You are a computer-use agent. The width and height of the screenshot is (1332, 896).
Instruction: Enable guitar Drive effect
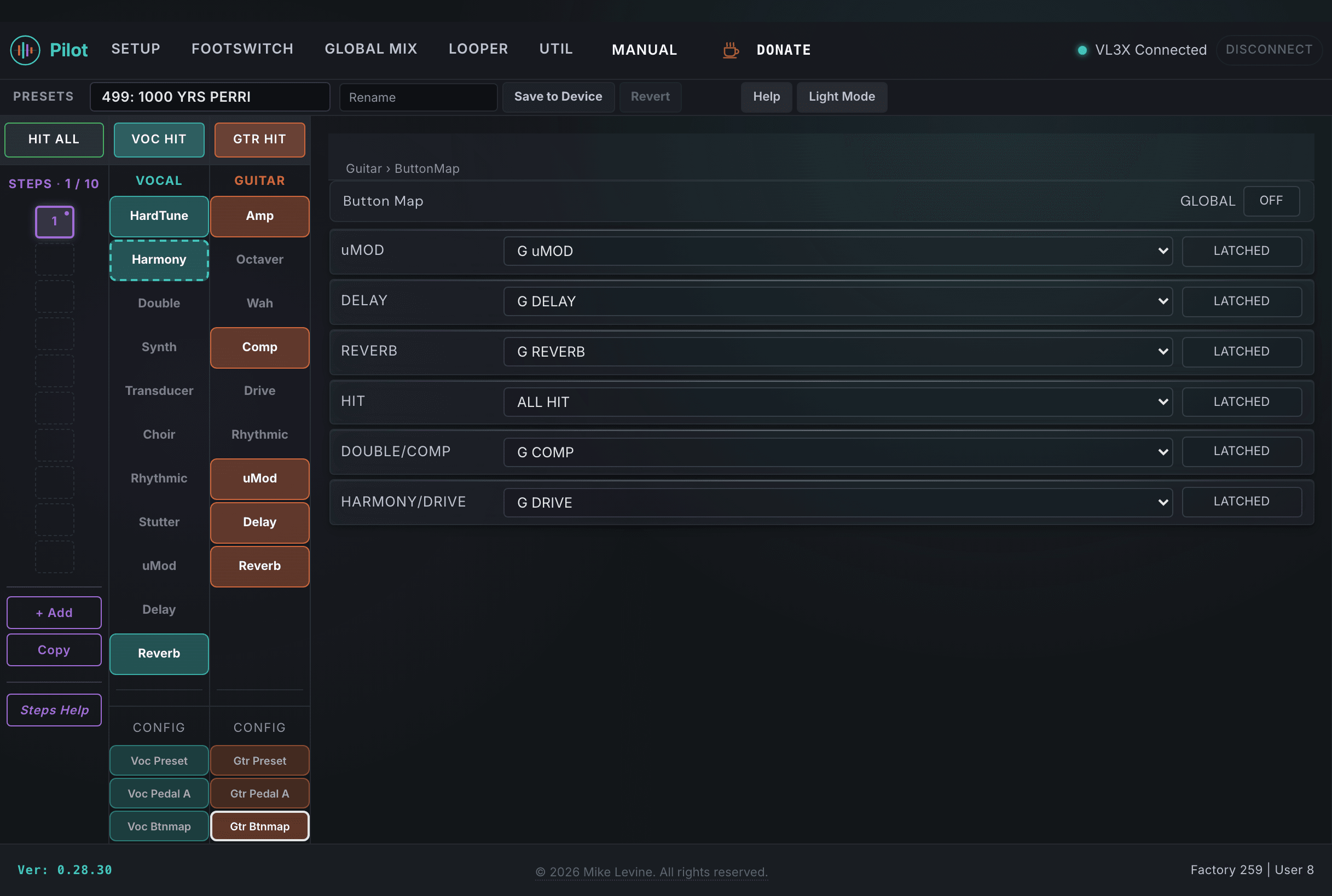coord(259,391)
